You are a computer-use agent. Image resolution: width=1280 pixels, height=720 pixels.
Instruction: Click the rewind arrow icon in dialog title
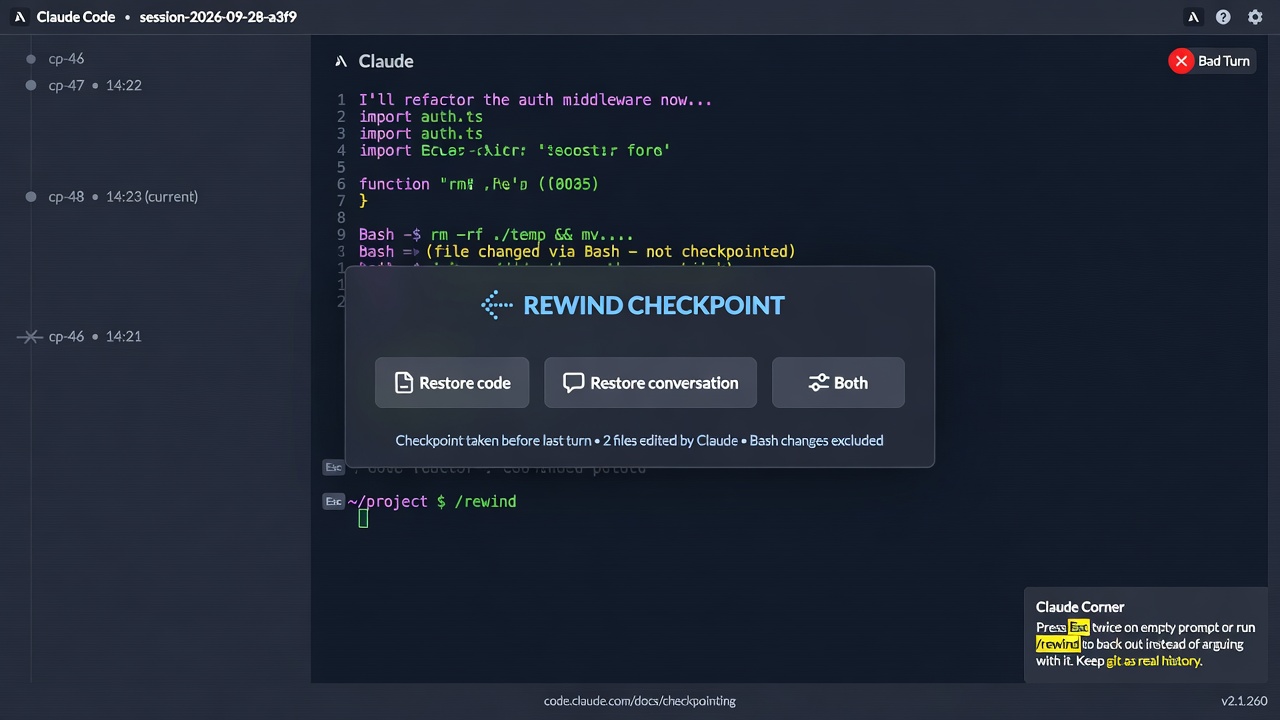497,305
